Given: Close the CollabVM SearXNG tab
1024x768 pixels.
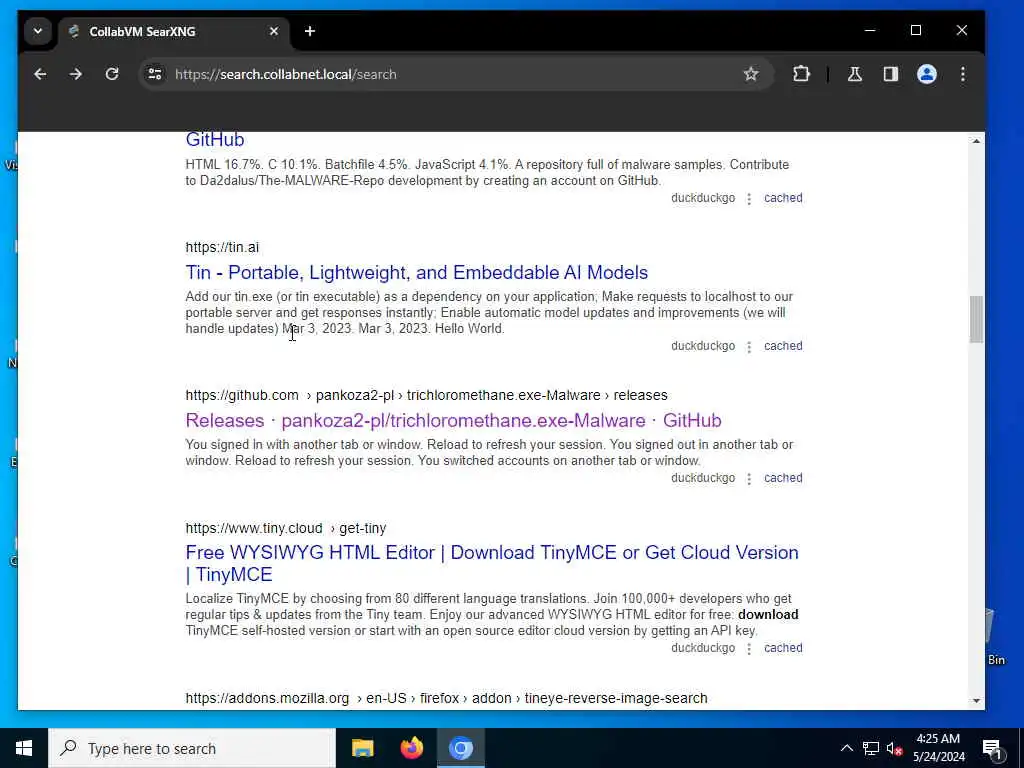Looking at the screenshot, I should [274, 31].
